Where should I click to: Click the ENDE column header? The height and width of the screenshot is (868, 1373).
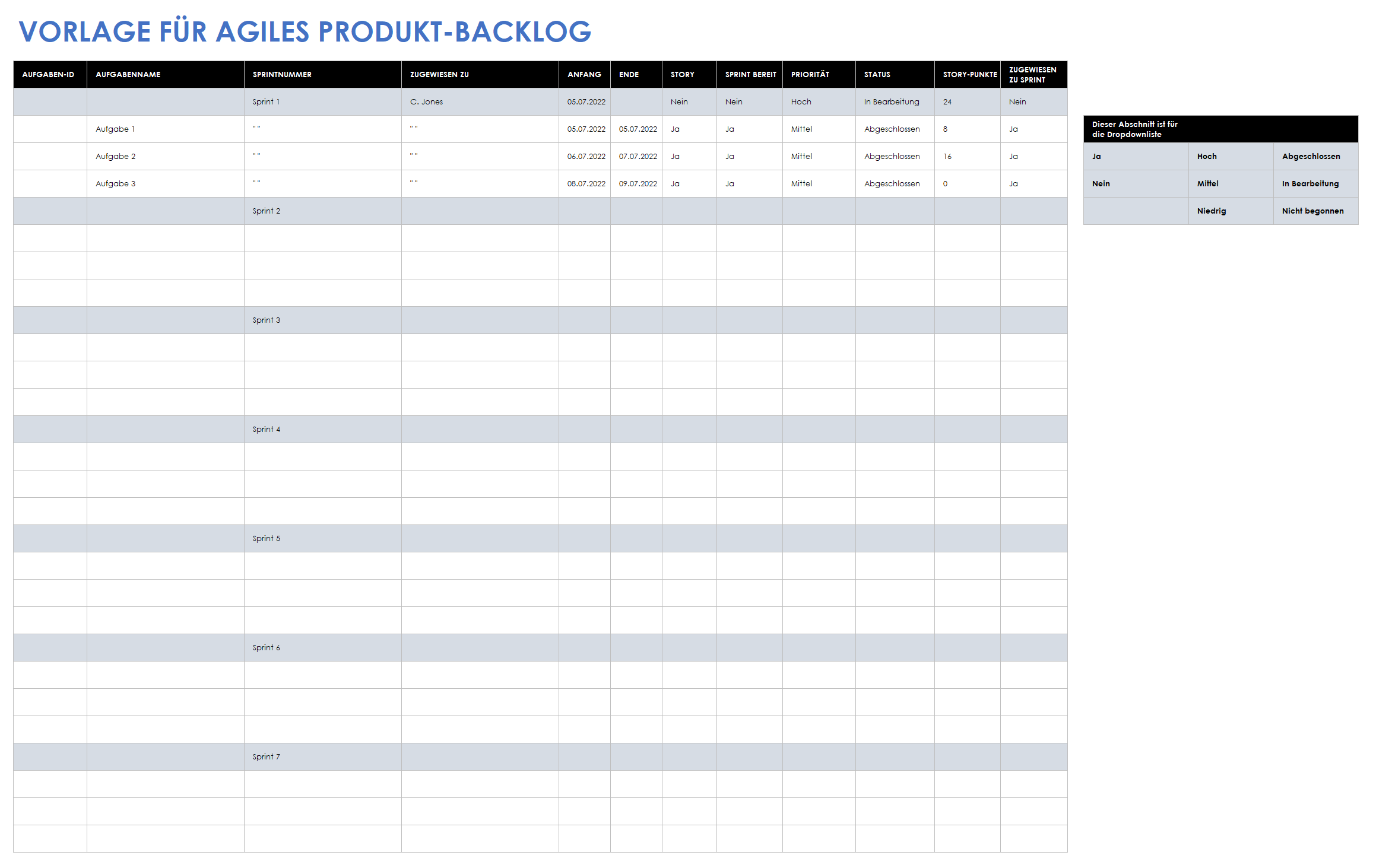[636, 74]
